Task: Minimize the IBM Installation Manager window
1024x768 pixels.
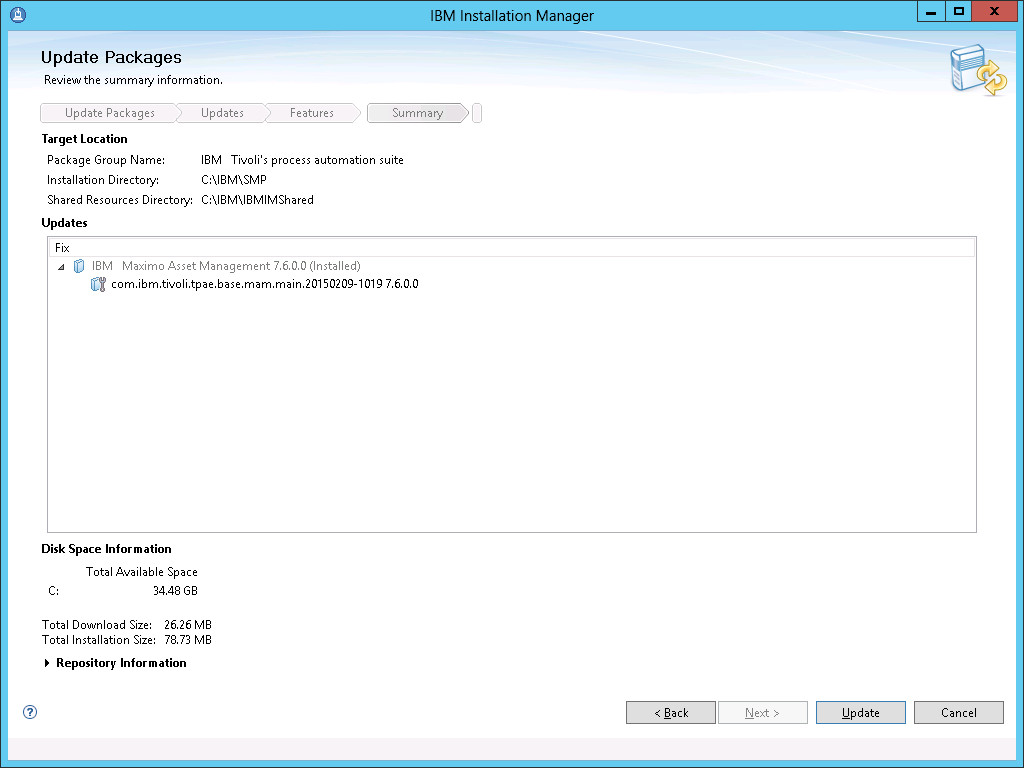Action: [x=931, y=12]
